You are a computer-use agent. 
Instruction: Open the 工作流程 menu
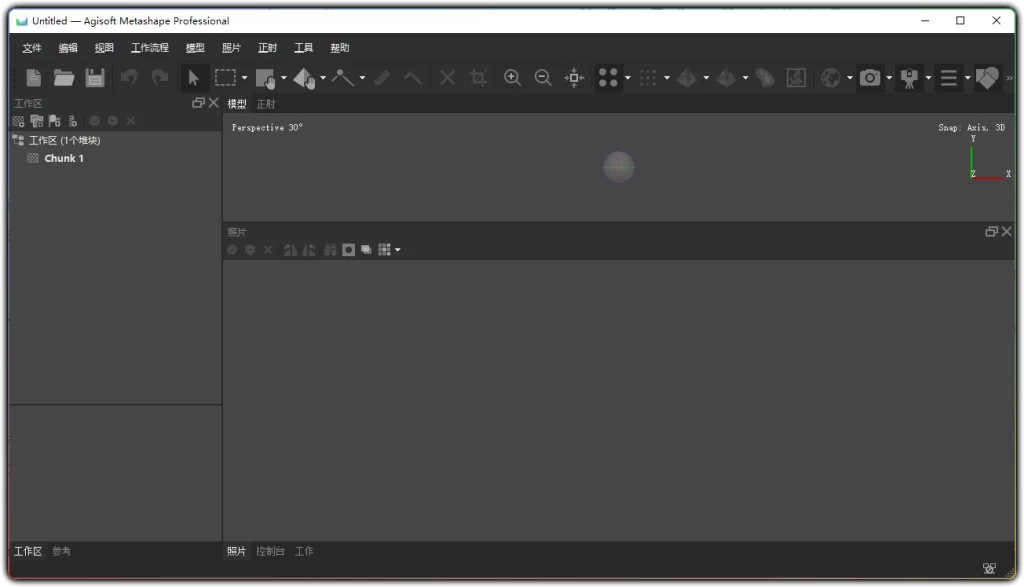pyautogui.click(x=150, y=47)
